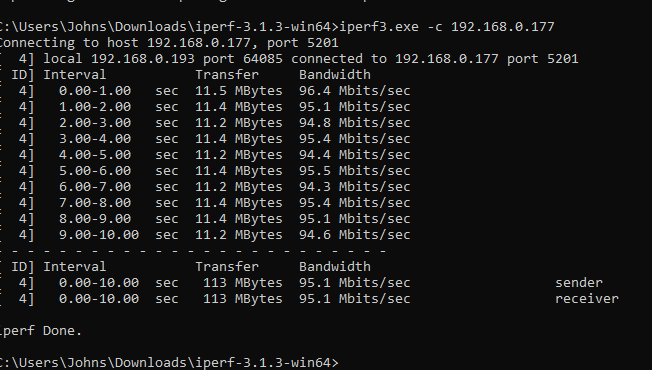Click the sender label

point(579,283)
